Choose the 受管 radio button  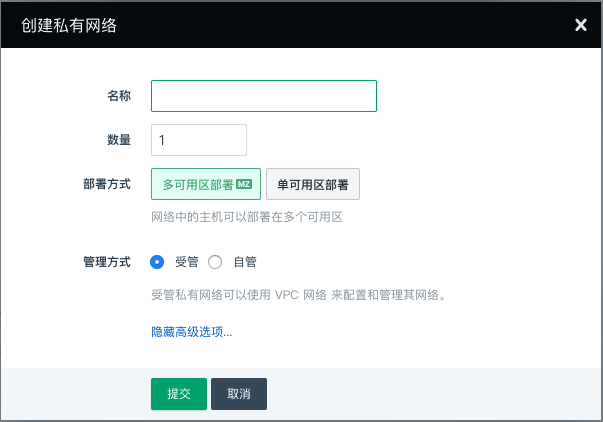tap(157, 262)
